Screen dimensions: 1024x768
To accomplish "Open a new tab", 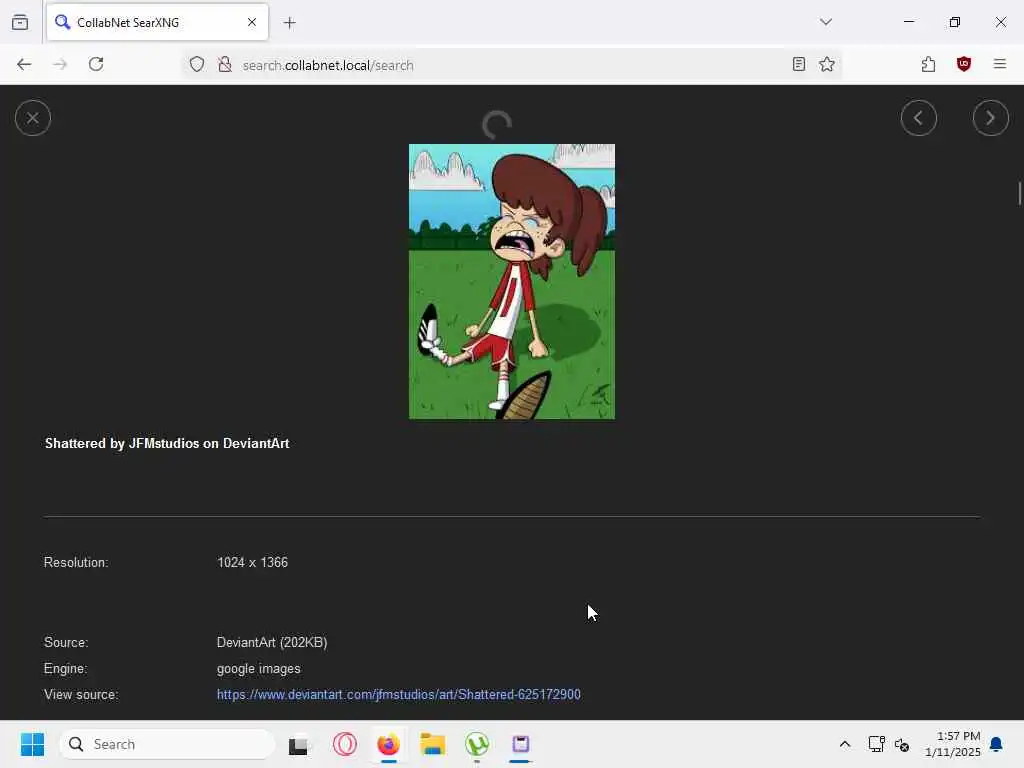I will pyautogui.click(x=290, y=23).
